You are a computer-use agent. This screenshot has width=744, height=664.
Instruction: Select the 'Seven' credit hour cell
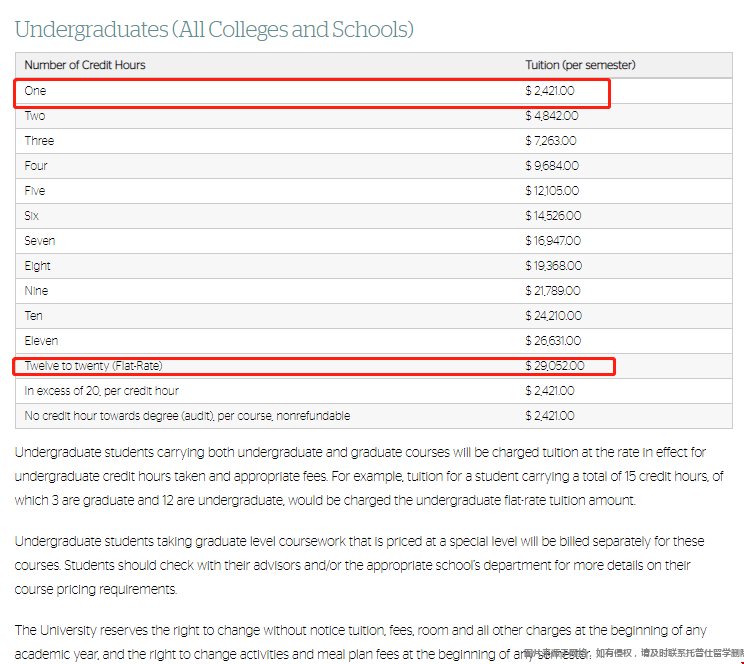click(x=39, y=241)
